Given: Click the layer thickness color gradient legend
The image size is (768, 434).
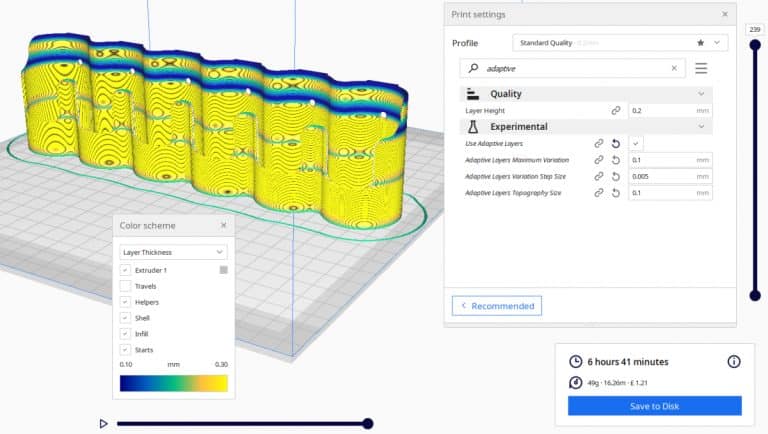Looking at the screenshot, I should pos(173,383).
